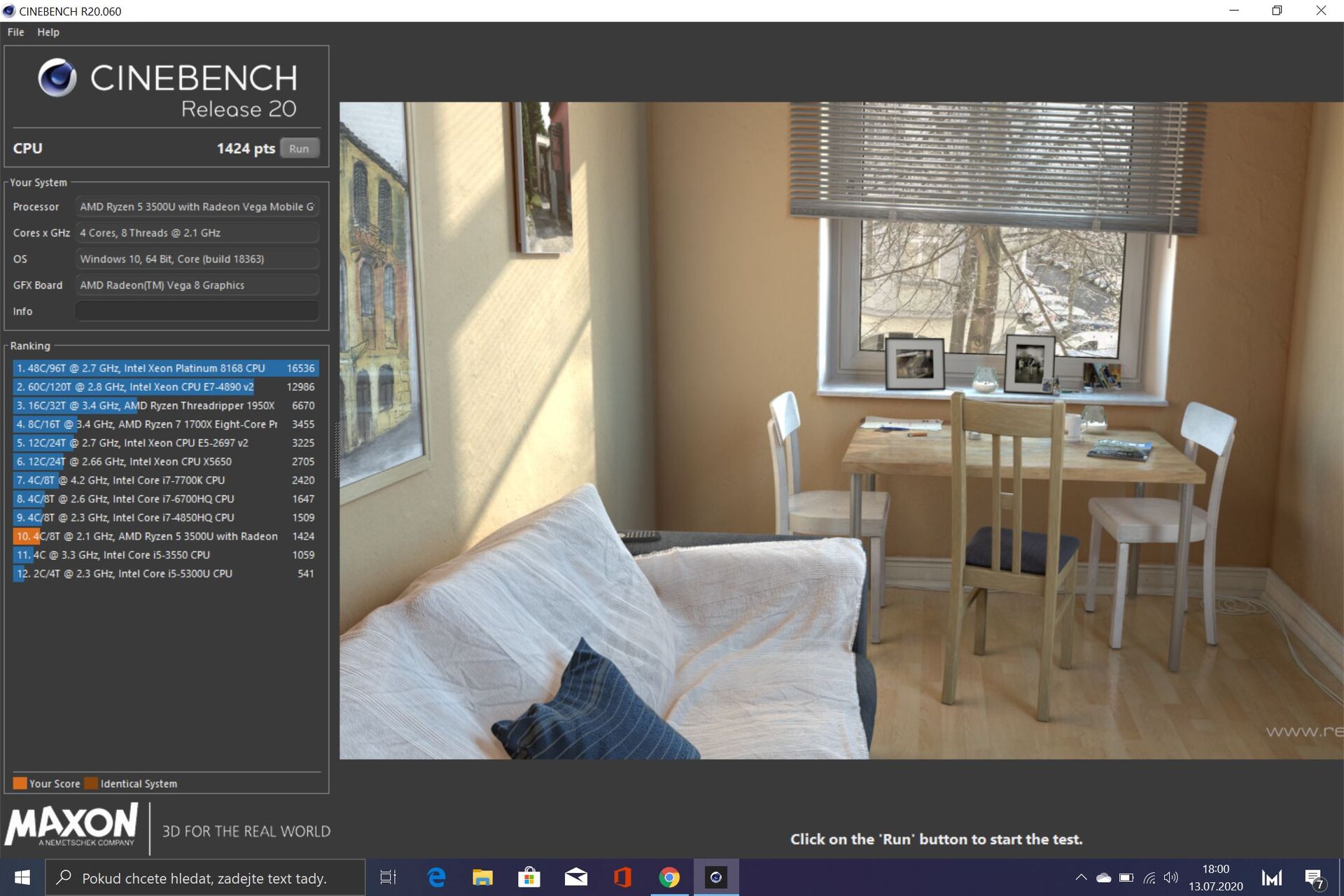The image size is (1344, 896).
Task: Expand hidden system tray icons
Action: click(x=1081, y=878)
